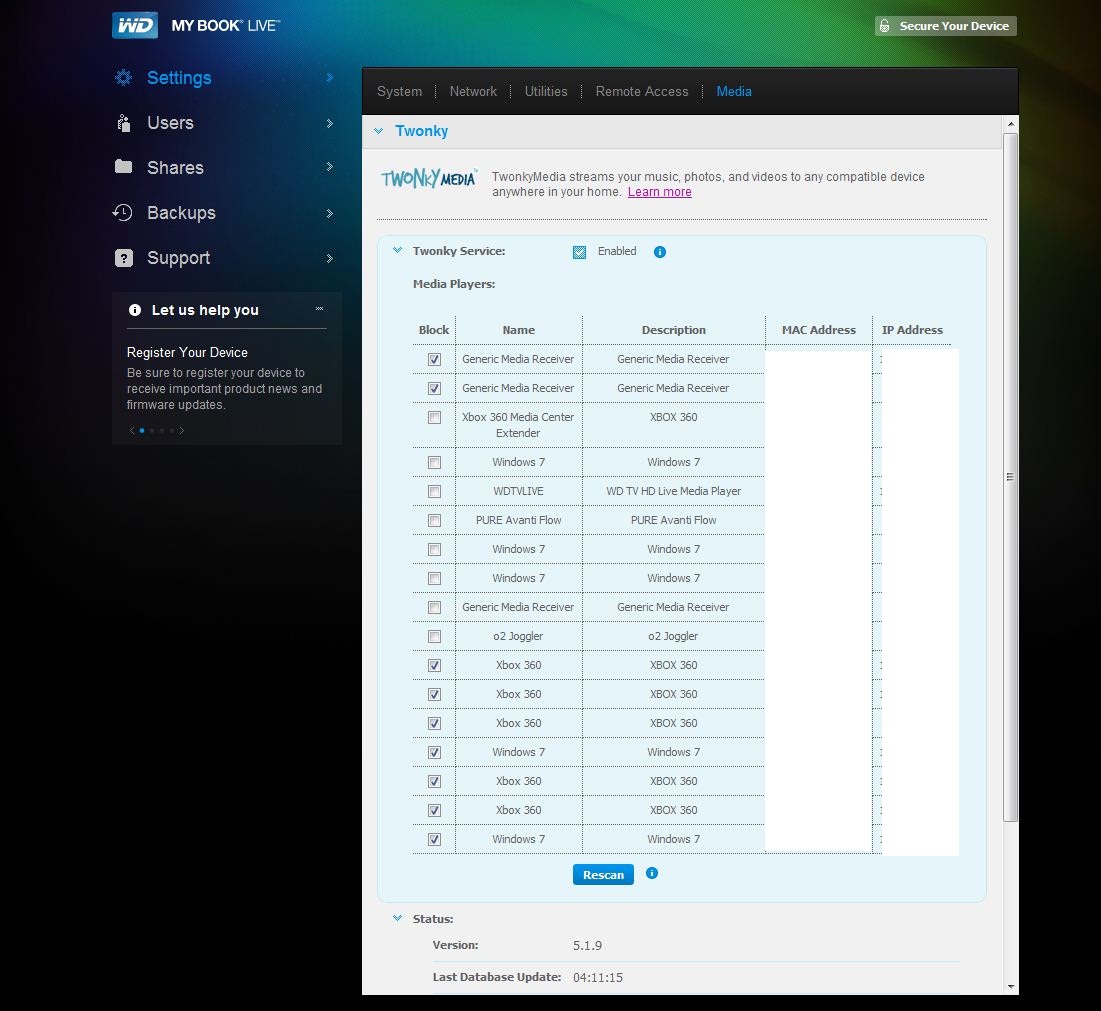Click the Users people icon
Viewport: 1101px width, 1011px height.
(124, 123)
